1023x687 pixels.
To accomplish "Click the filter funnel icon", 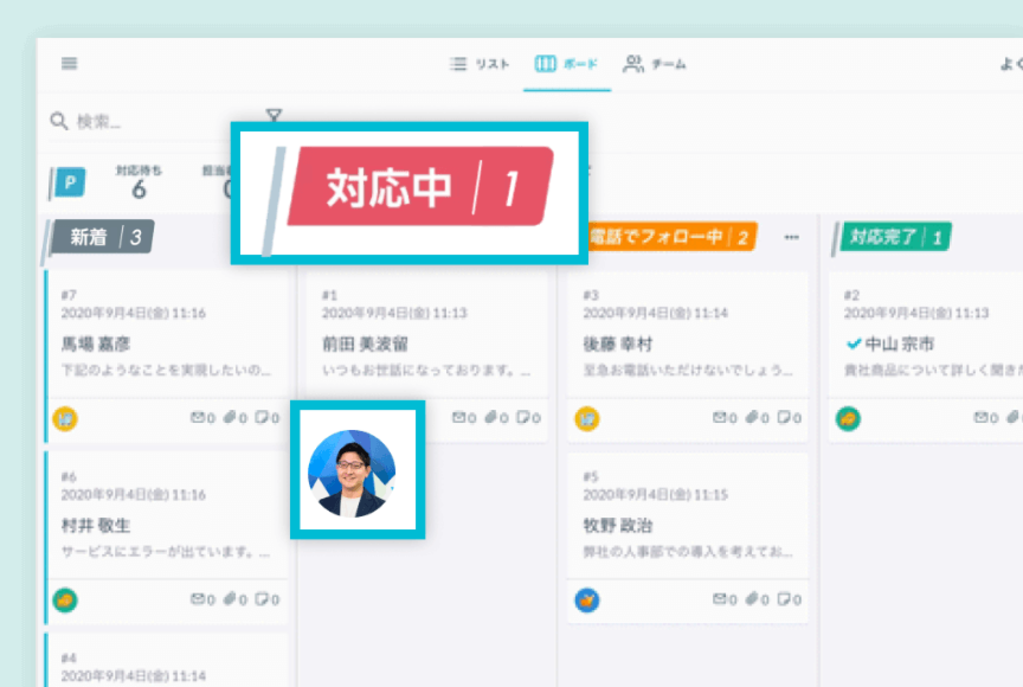I will coord(274,116).
